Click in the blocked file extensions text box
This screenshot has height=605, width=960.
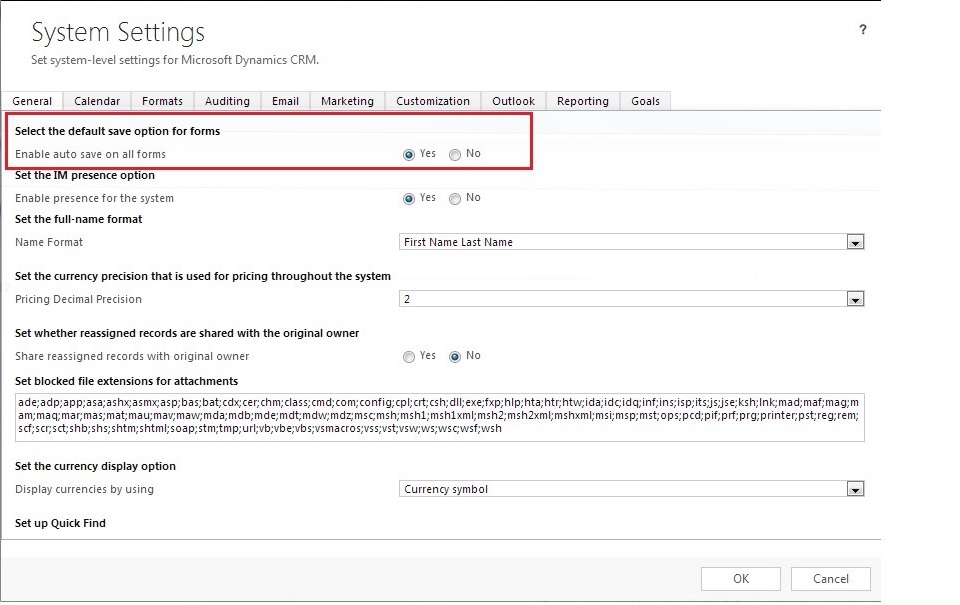point(440,415)
